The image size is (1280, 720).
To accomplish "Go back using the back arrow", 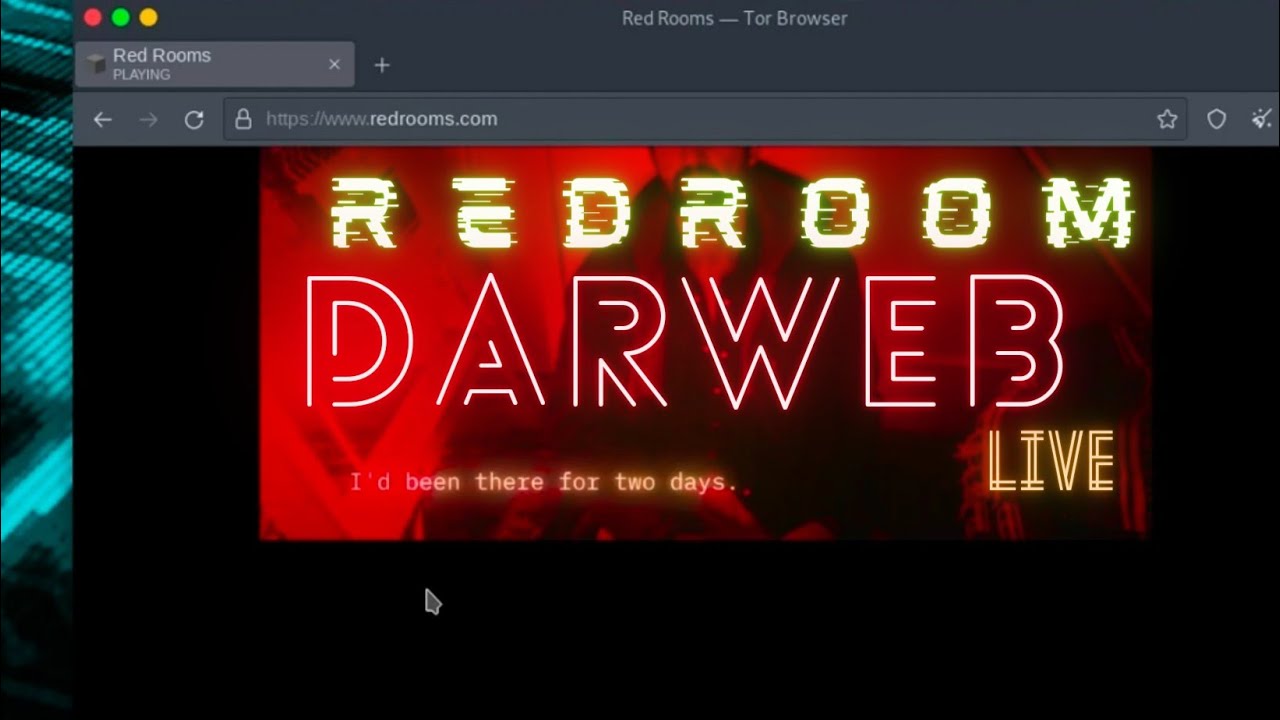I will [x=102, y=120].
